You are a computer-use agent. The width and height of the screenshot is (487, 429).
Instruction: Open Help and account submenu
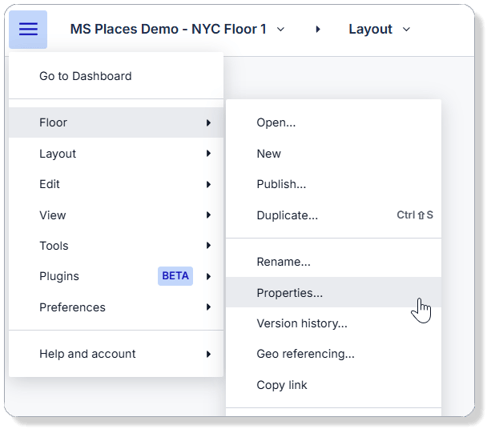tap(116, 354)
